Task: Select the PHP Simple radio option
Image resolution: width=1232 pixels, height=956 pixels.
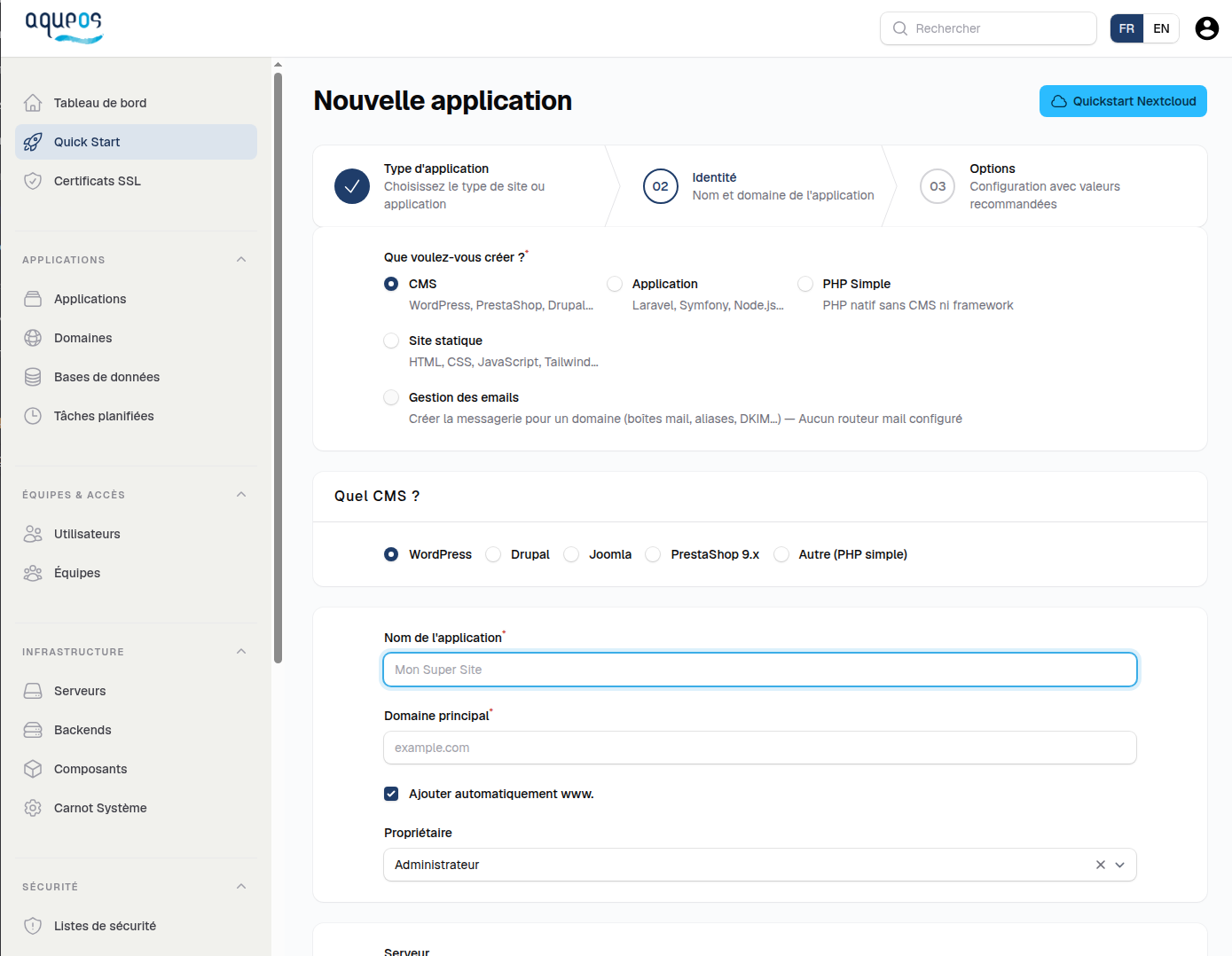Action: click(x=805, y=284)
